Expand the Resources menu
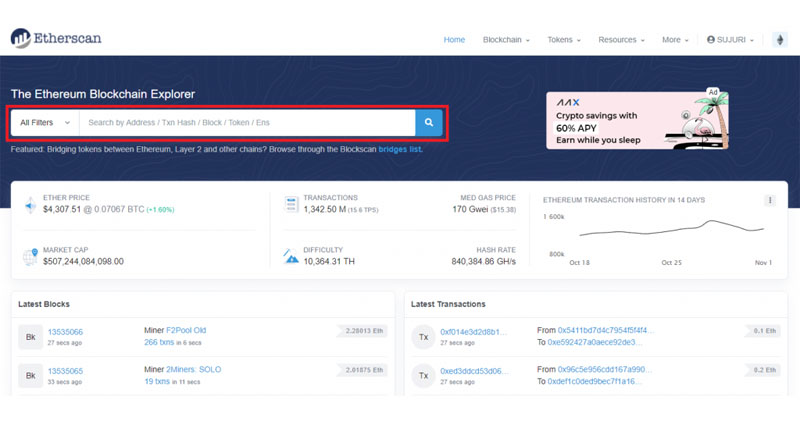Viewport: 800px width, 423px height. 621,40
